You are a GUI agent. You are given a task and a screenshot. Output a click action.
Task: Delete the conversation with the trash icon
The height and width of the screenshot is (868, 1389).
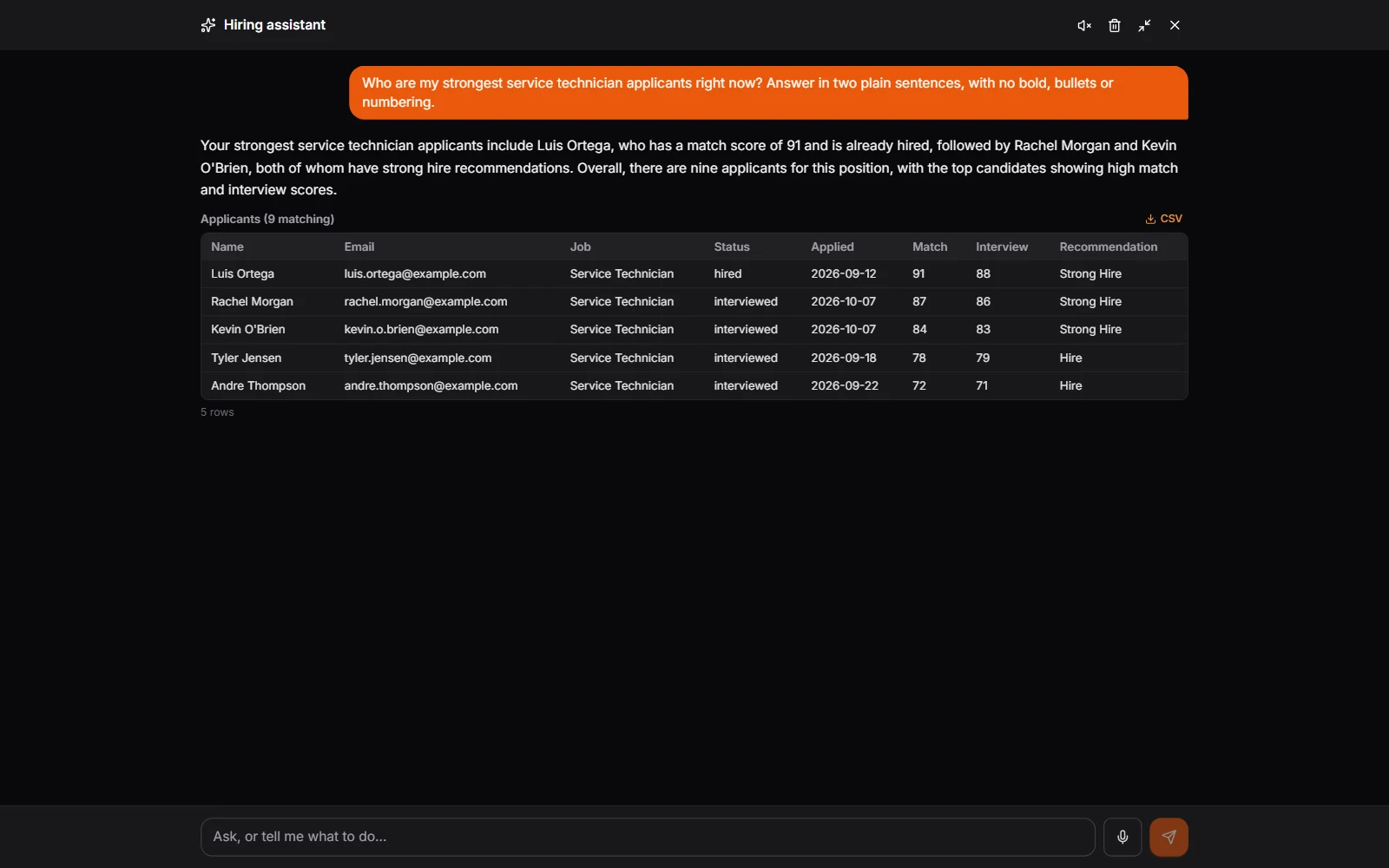pyautogui.click(x=1115, y=25)
